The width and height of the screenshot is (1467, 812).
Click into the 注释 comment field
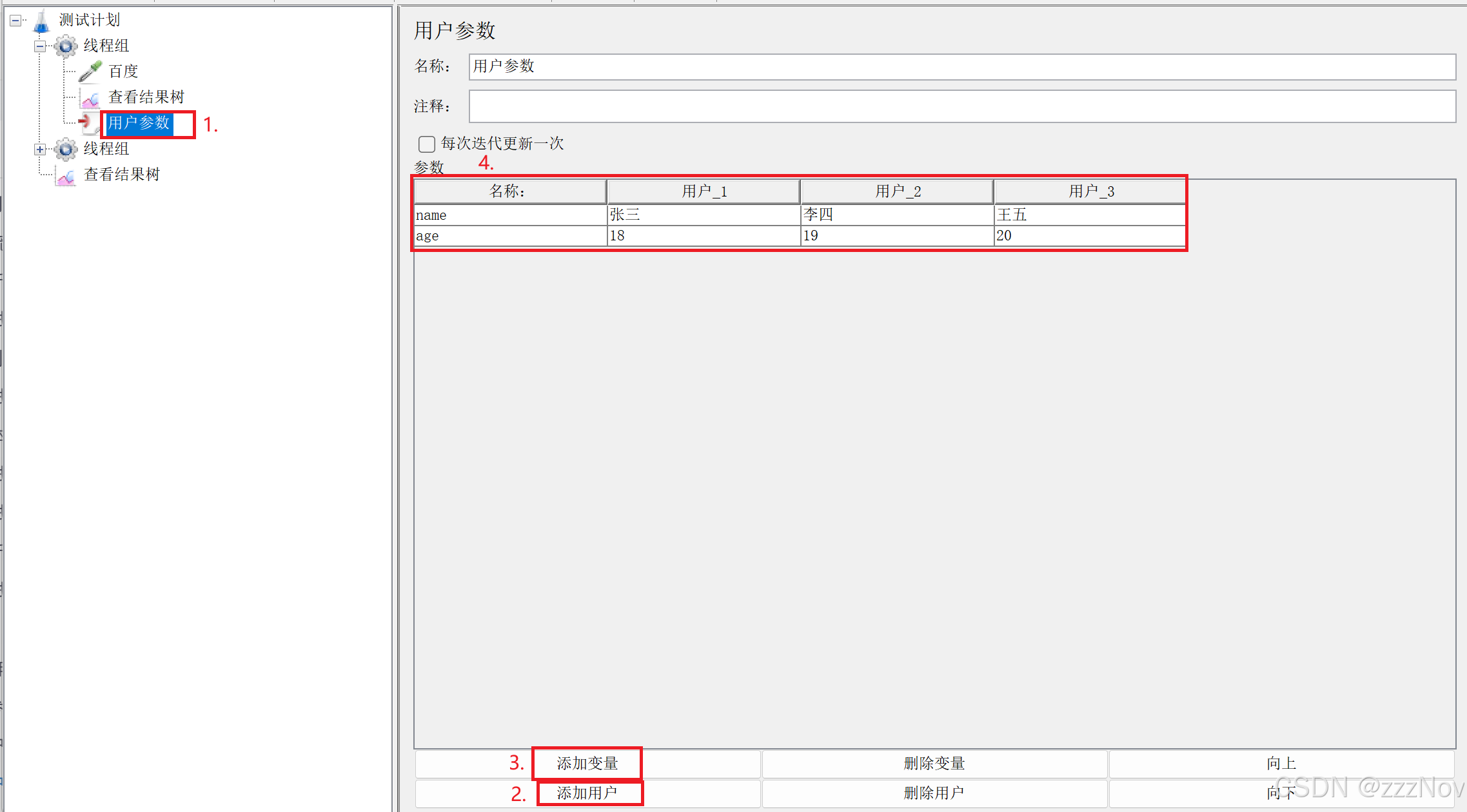coord(961,106)
